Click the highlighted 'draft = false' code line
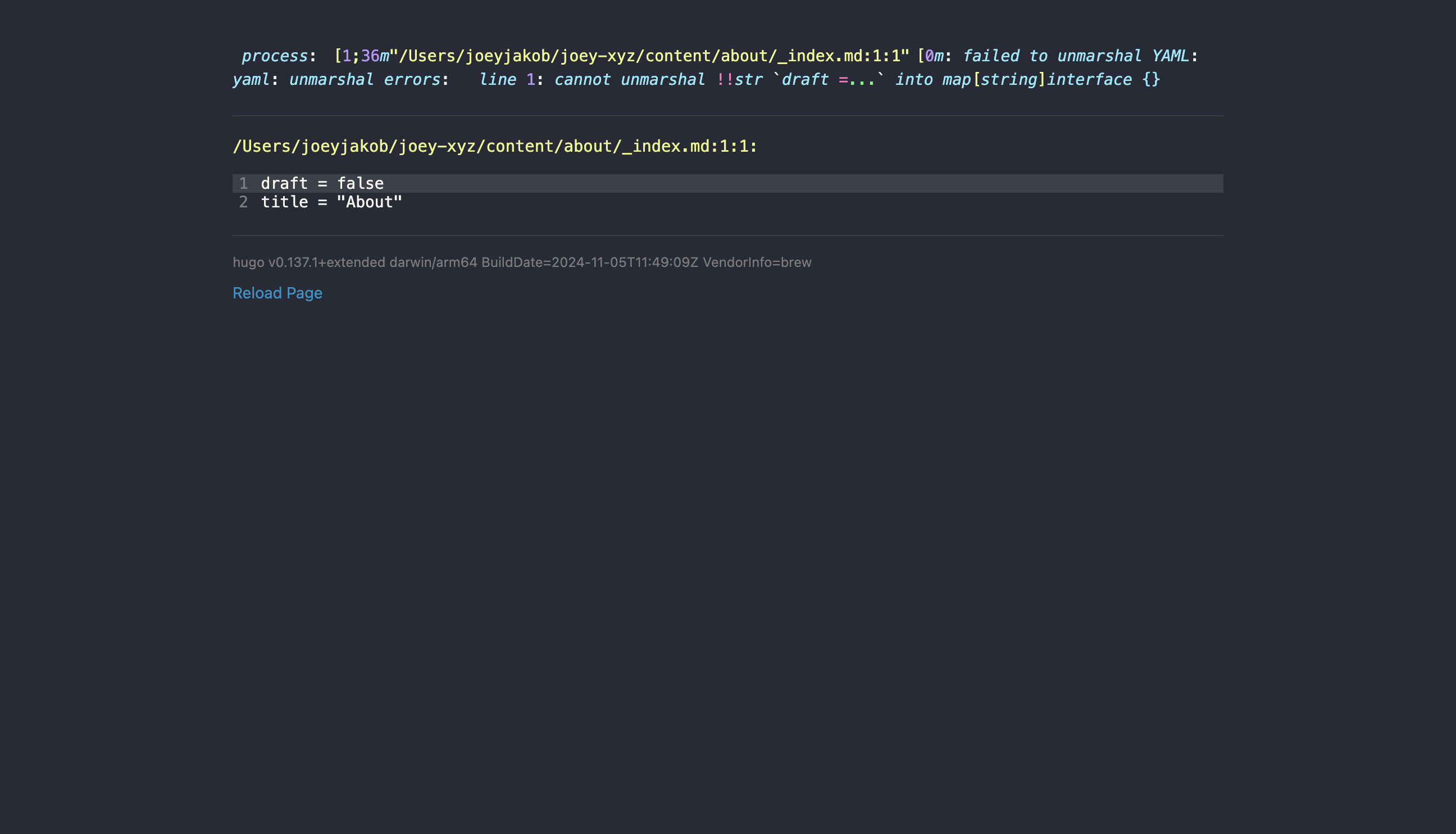1456x834 pixels. (322, 183)
